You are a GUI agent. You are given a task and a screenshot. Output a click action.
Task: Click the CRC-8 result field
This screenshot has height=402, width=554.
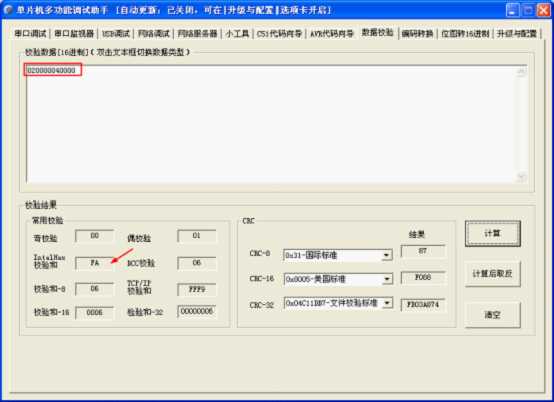tap(423, 252)
